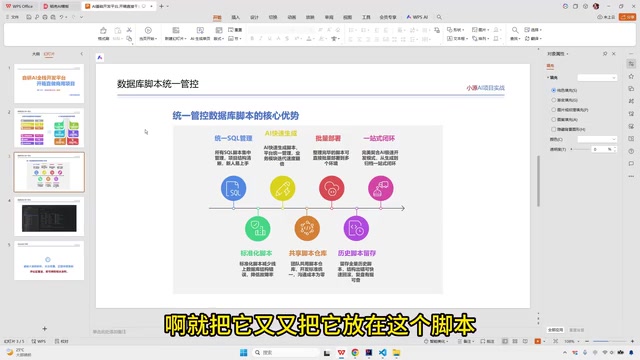640x360 pixels.
Task: Click the three-dot more icon in right sidebar
Action: click(631, 176)
